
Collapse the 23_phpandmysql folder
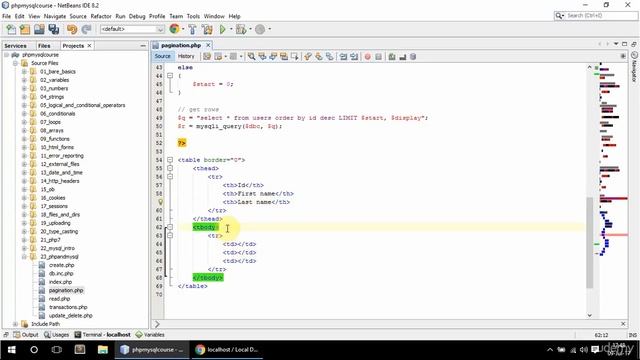24,257
